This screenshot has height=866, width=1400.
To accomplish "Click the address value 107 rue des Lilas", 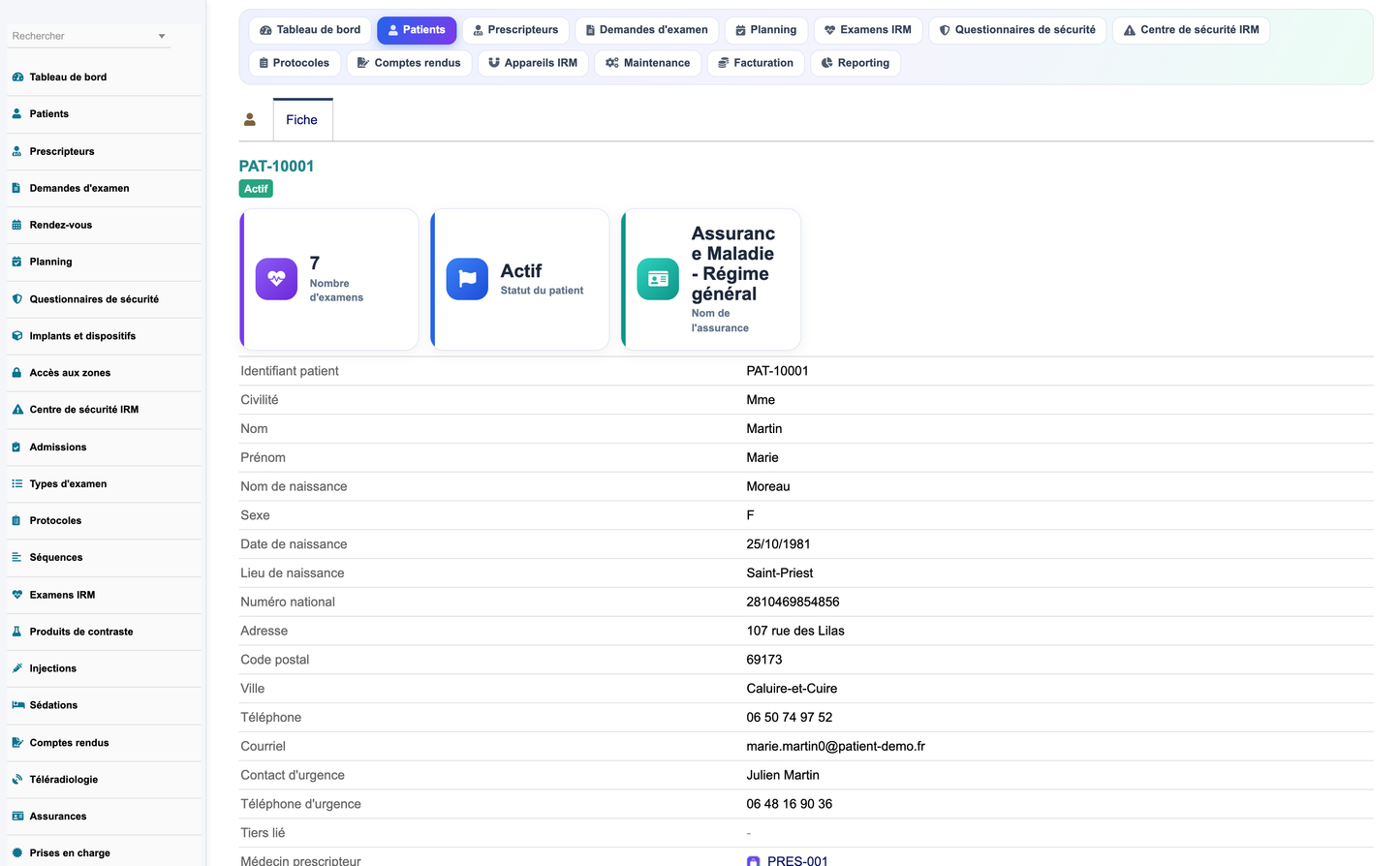I will [x=795, y=632].
